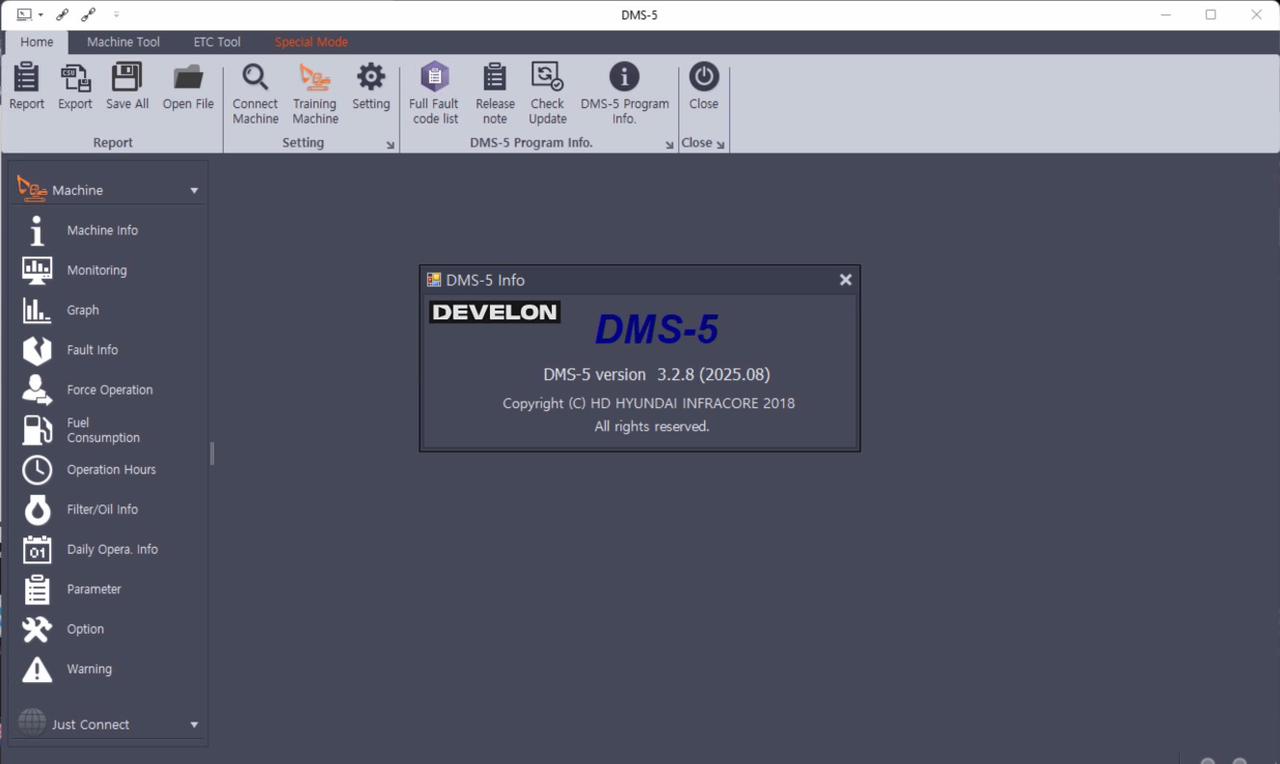Click the sidebar splitter handle
The height and width of the screenshot is (764, 1280).
tap(212, 454)
